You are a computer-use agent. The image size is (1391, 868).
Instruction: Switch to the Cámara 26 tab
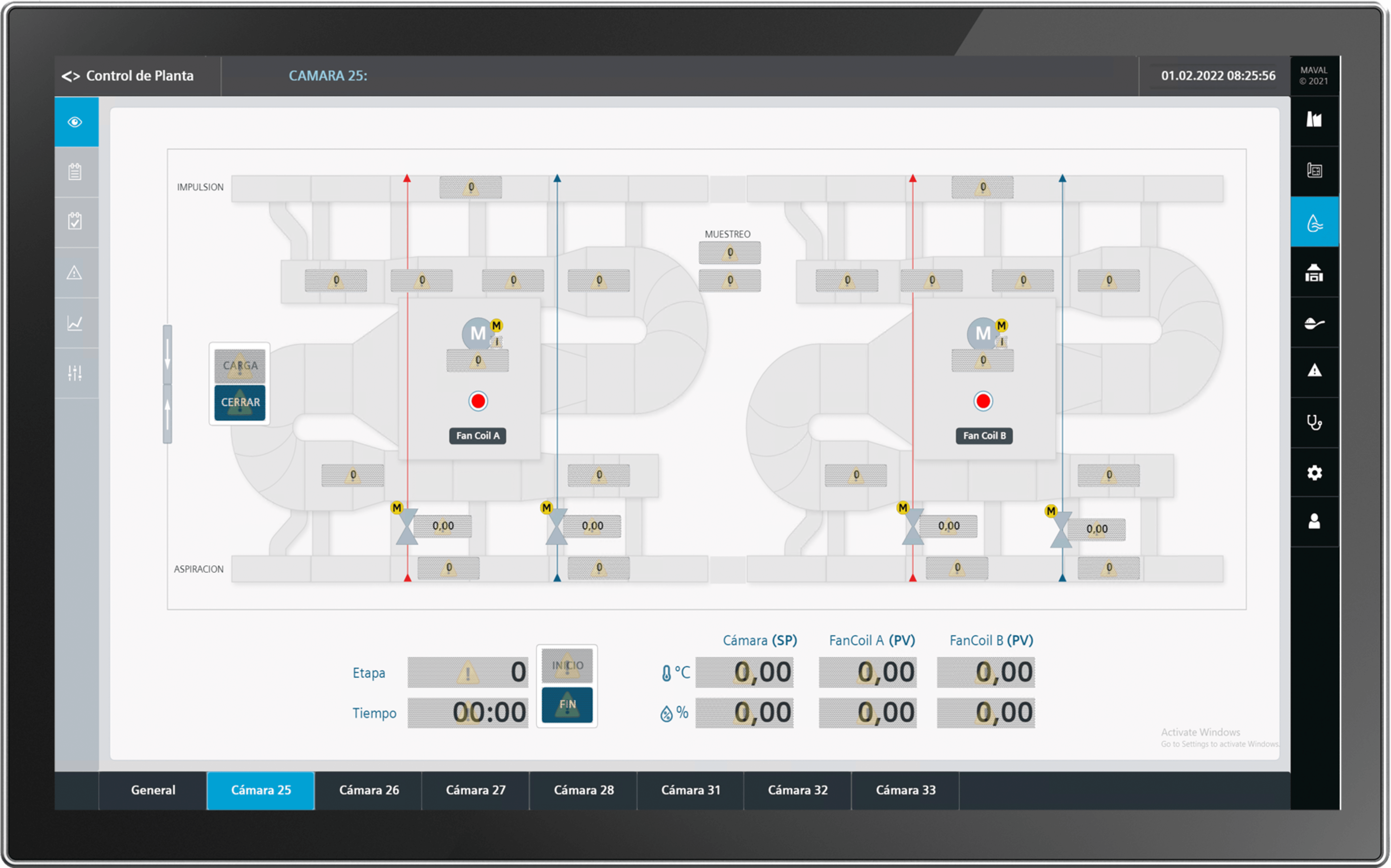point(369,790)
